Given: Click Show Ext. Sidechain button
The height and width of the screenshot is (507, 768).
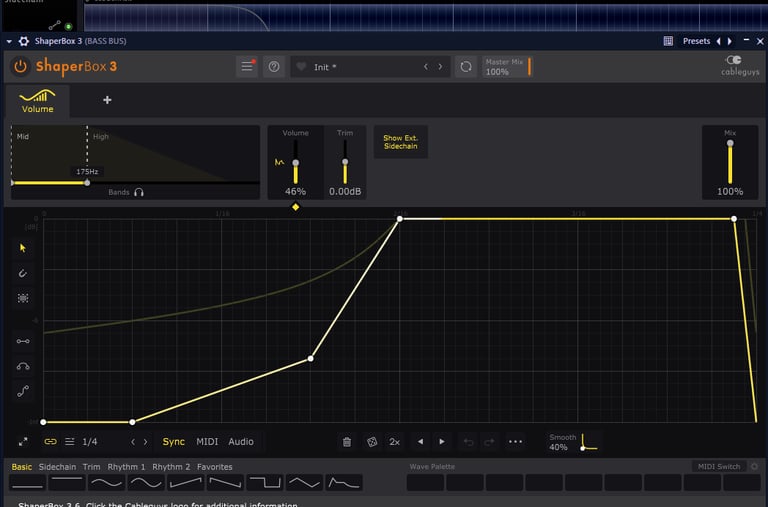Looking at the screenshot, I should (x=401, y=142).
